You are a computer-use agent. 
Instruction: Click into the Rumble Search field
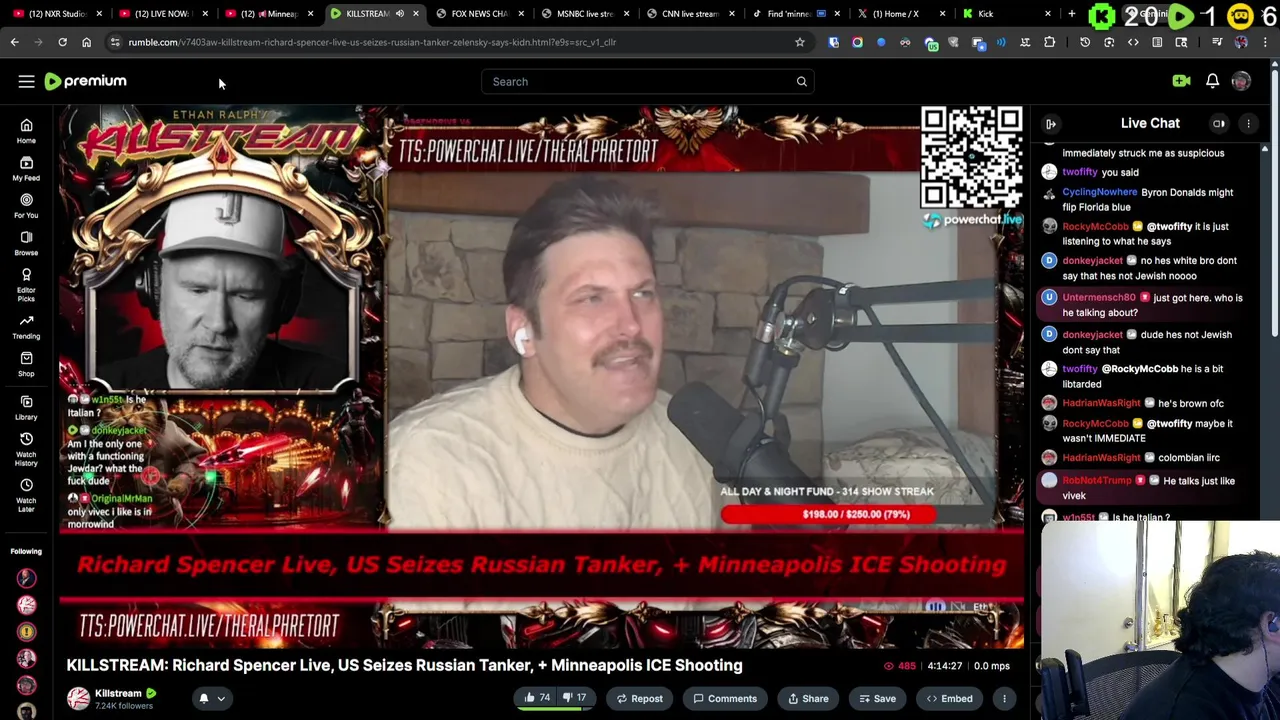(x=647, y=82)
